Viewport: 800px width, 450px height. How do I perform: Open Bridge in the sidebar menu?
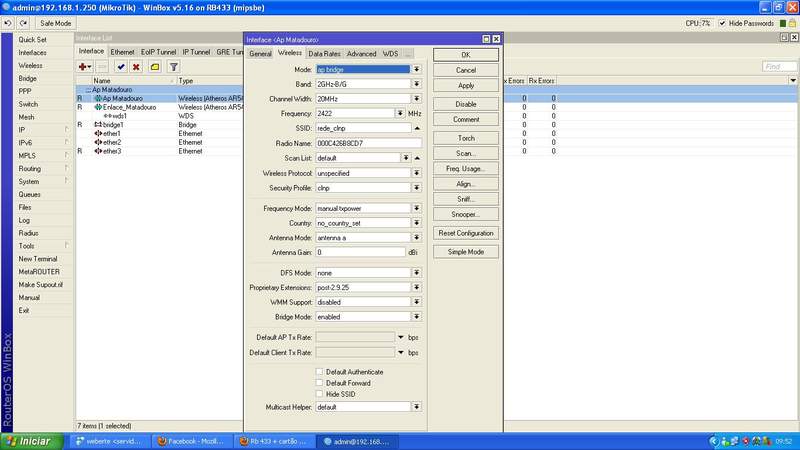[28, 79]
